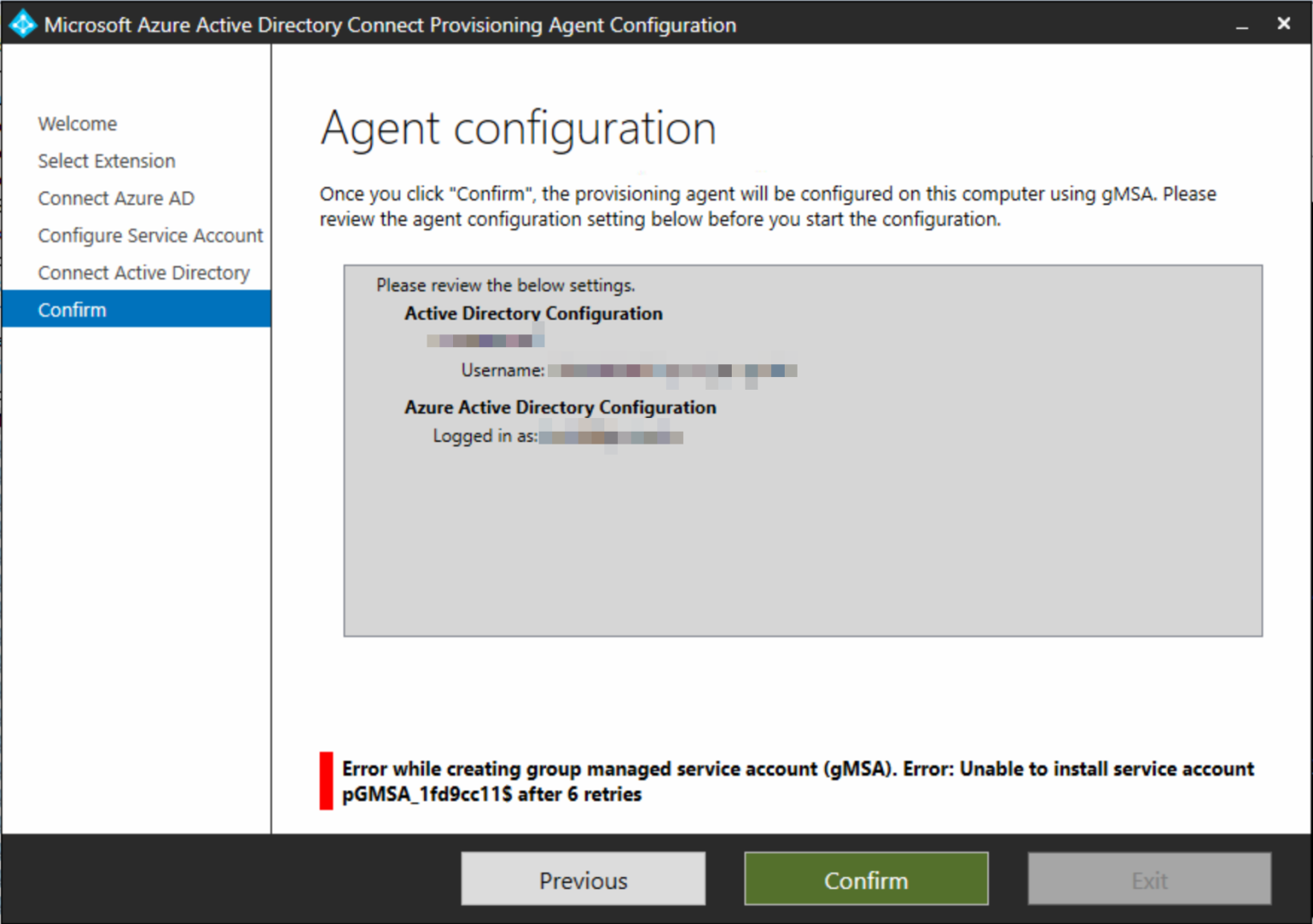Click the Azure Active Directory Configuration heading
This screenshot has width=1313, height=924.
(560, 408)
